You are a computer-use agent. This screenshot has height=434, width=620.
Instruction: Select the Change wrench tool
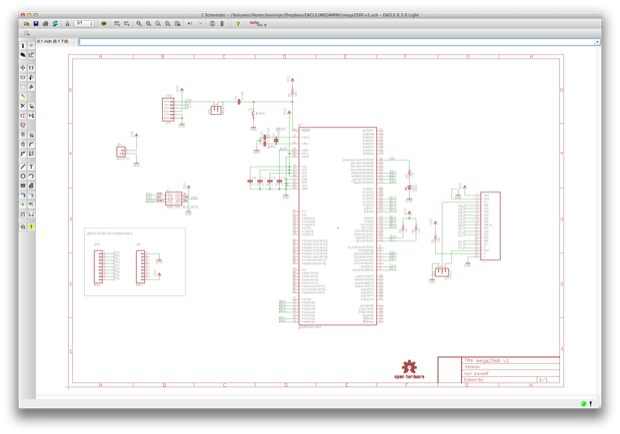pyautogui.click(x=31, y=87)
